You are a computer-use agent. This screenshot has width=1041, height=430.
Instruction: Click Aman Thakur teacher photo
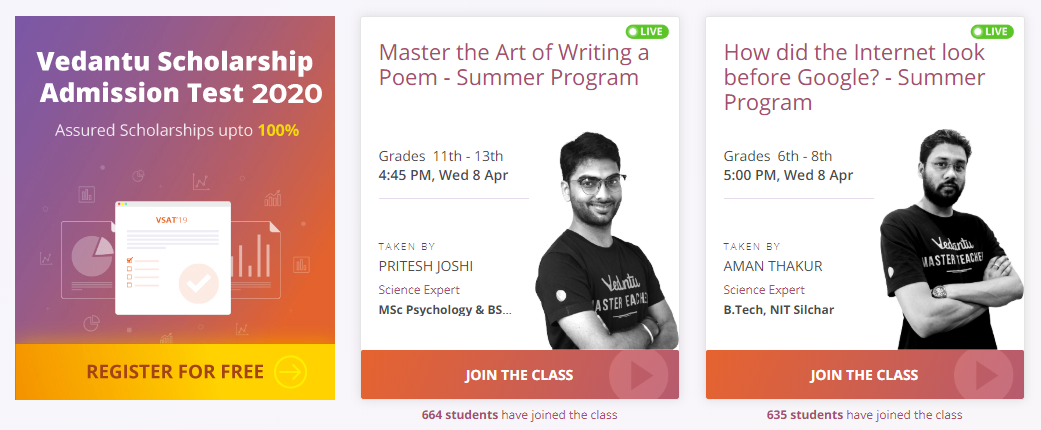click(951, 239)
